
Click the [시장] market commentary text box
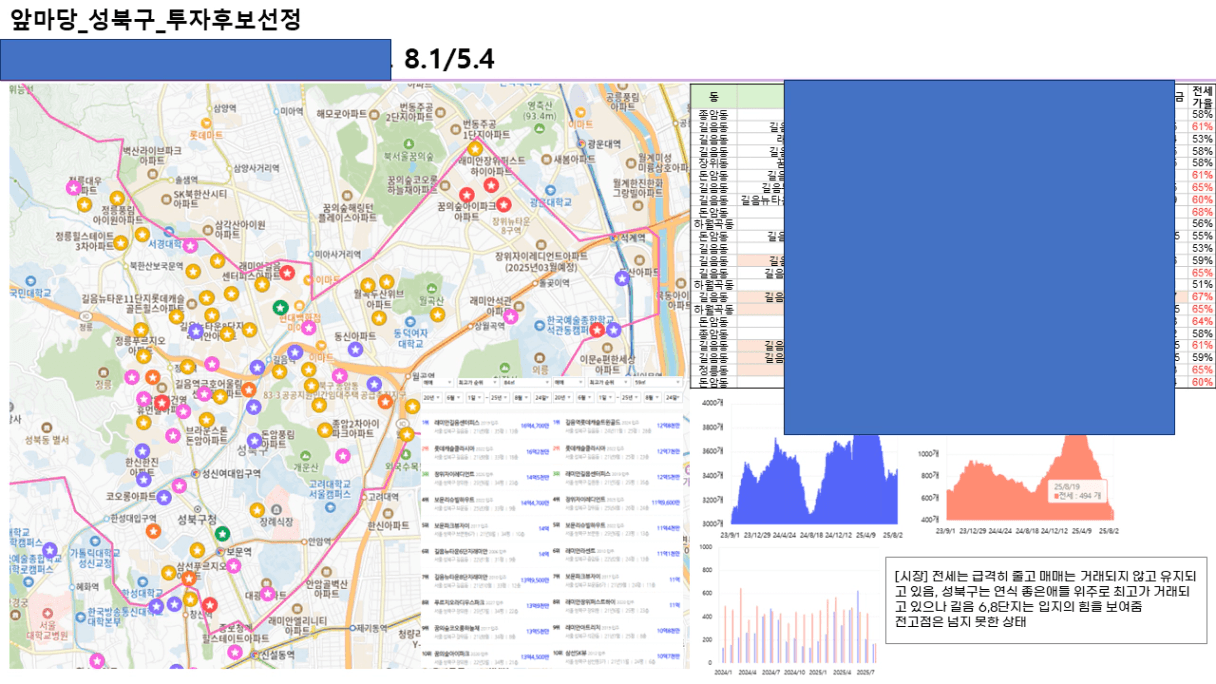(x=1045, y=600)
